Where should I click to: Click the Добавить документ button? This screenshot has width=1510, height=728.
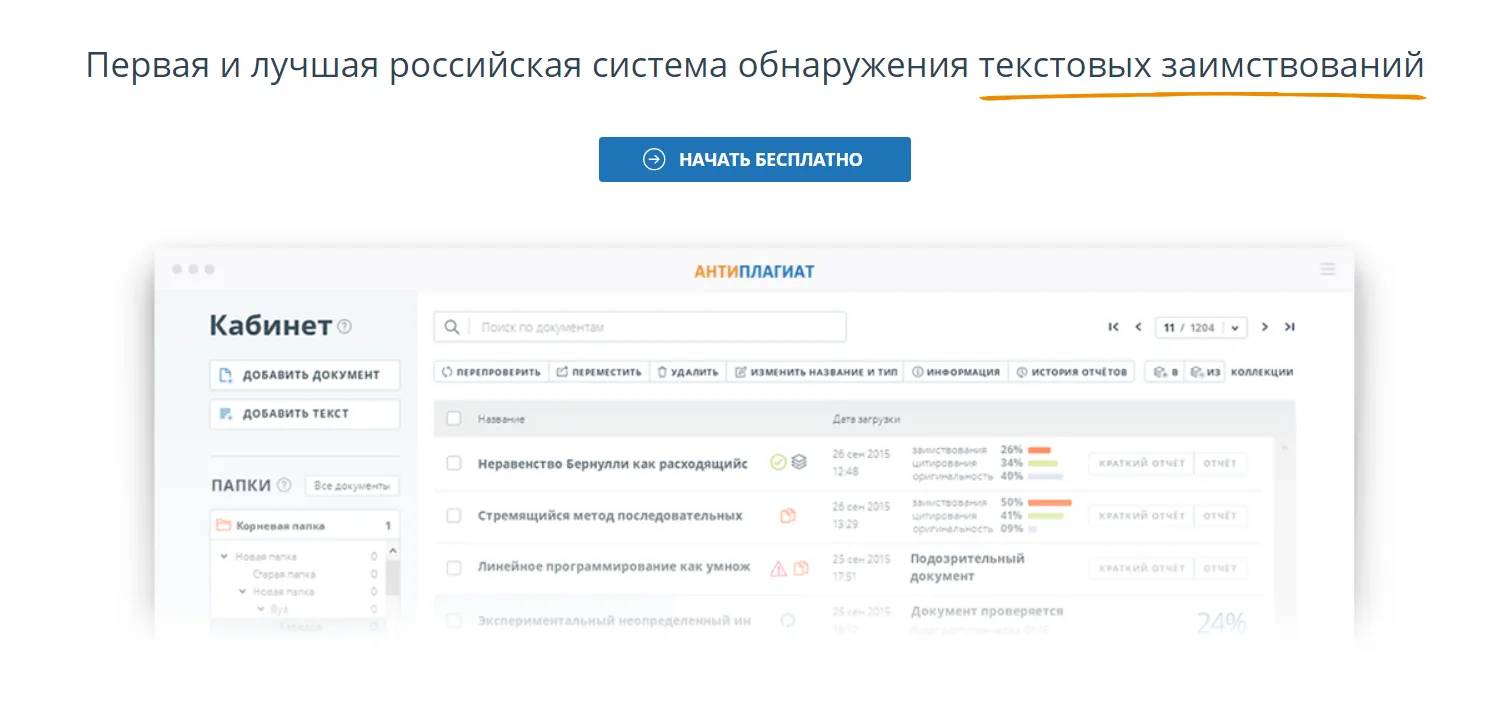pos(304,375)
